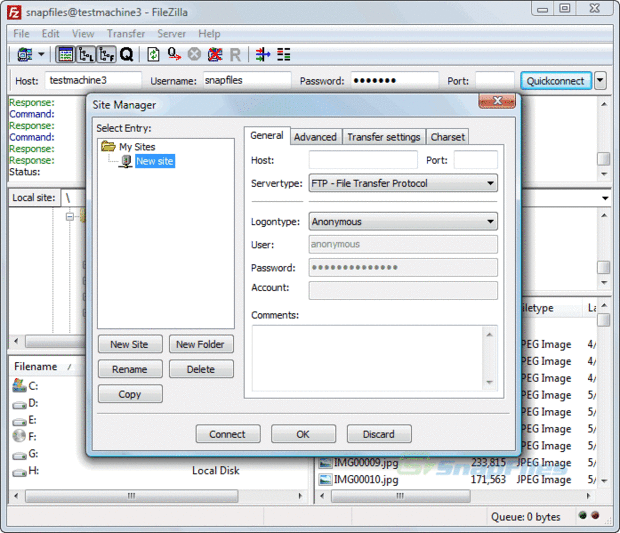Click the Quickconnect Host field
This screenshot has width=620, height=533.
93,81
